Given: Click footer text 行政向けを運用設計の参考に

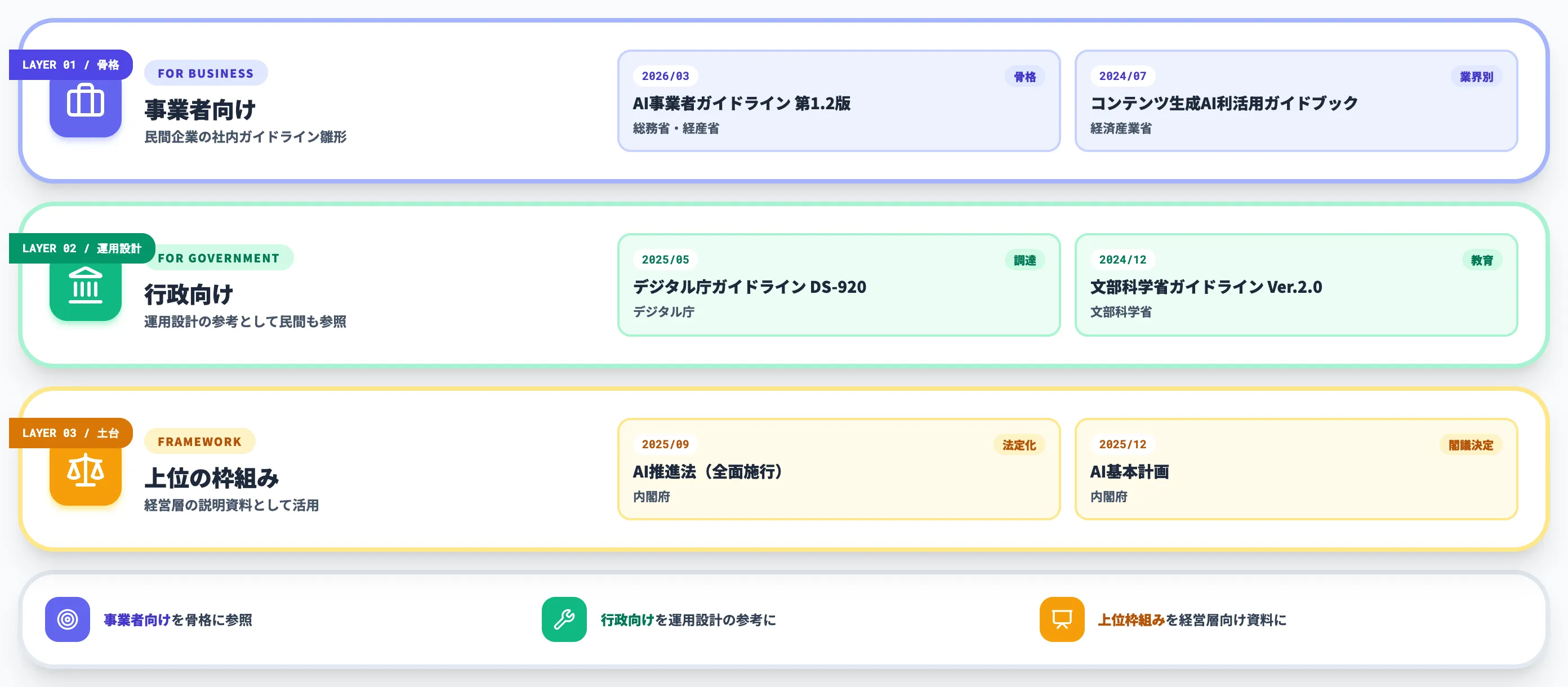Looking at the screenshot, I should 688,619.
